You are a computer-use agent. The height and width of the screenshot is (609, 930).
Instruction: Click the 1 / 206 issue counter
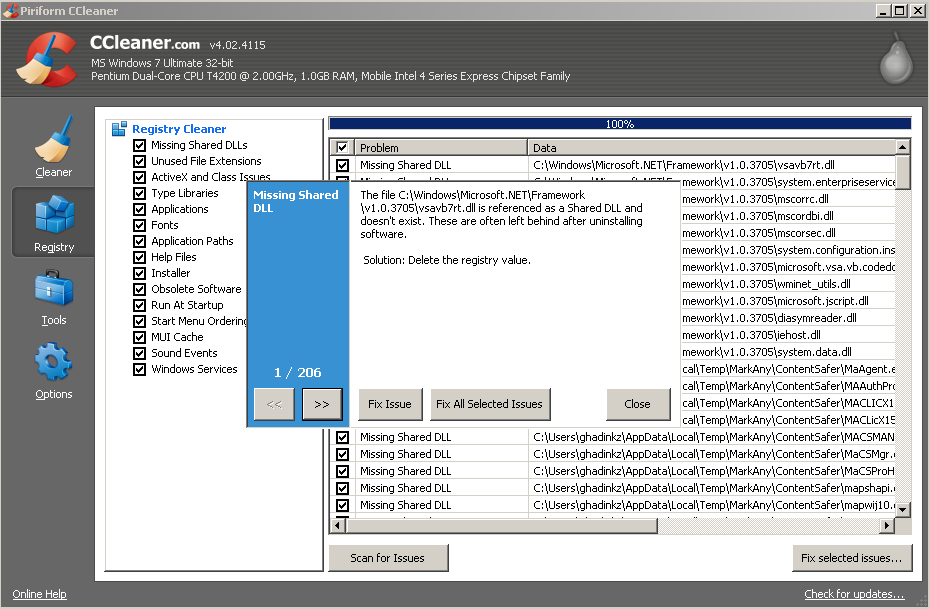pyautogui.click(x=298, y=372)
